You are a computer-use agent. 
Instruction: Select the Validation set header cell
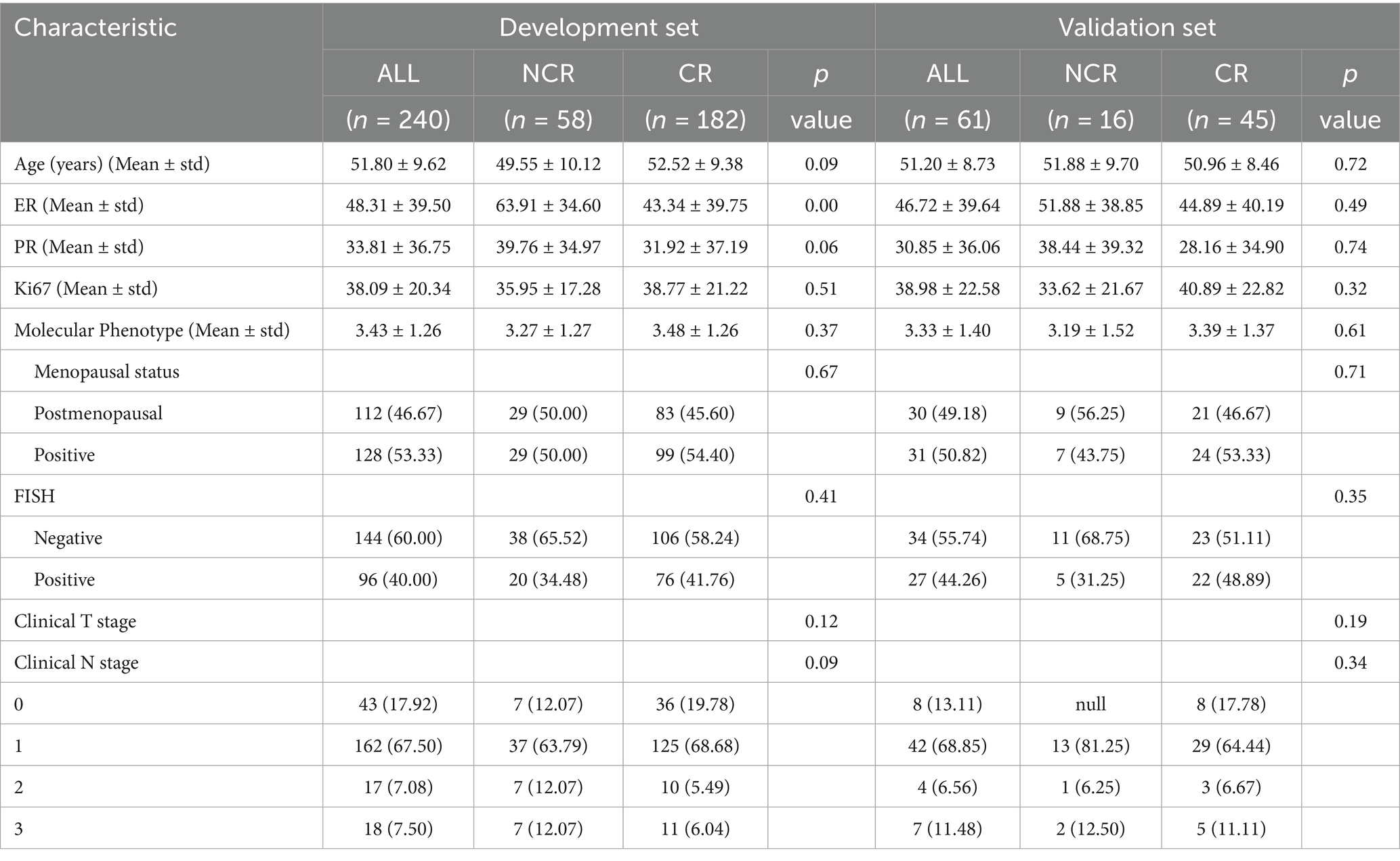click(1137, 28)
